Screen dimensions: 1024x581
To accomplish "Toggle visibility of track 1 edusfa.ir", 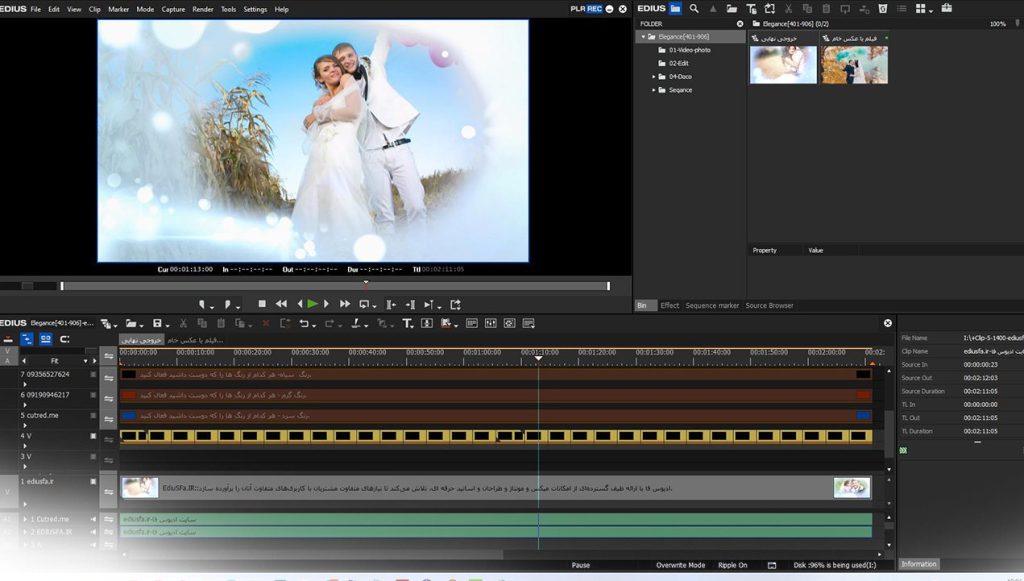I will point(93,481).
